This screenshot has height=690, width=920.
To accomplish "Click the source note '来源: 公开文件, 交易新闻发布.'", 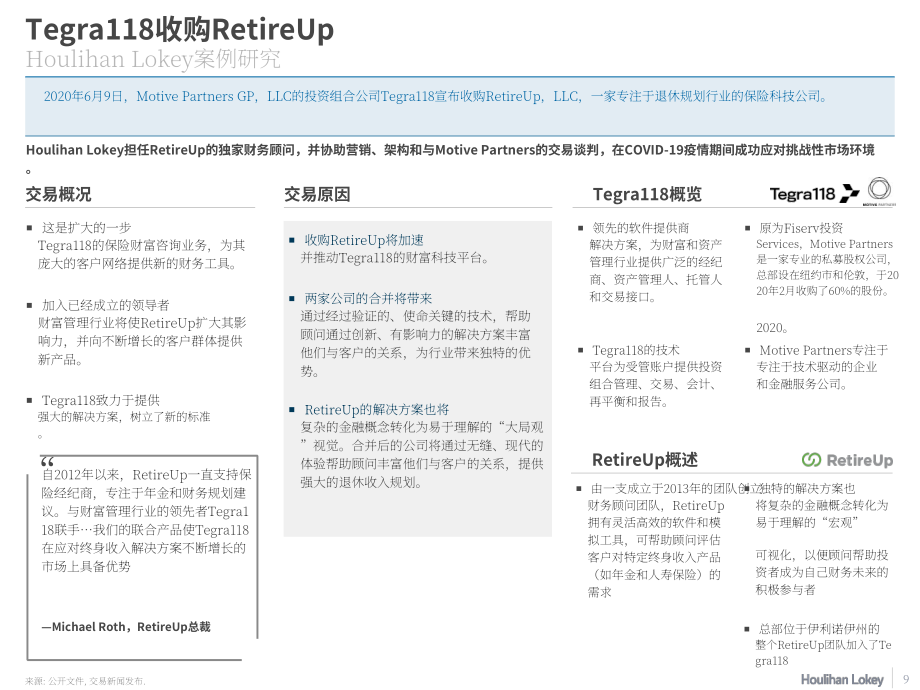I will click(86, 681).
